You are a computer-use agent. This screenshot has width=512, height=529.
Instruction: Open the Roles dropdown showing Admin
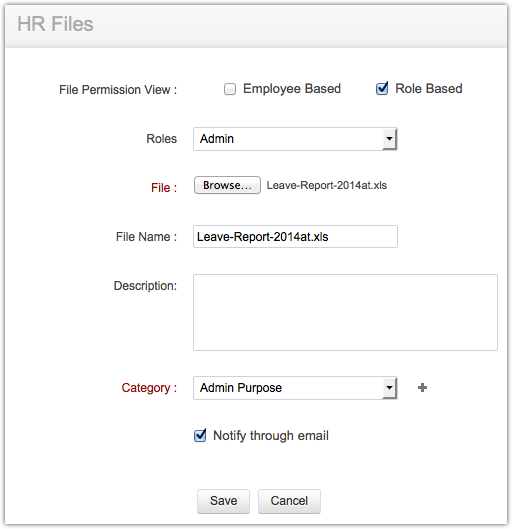click(x=295, y=139)
